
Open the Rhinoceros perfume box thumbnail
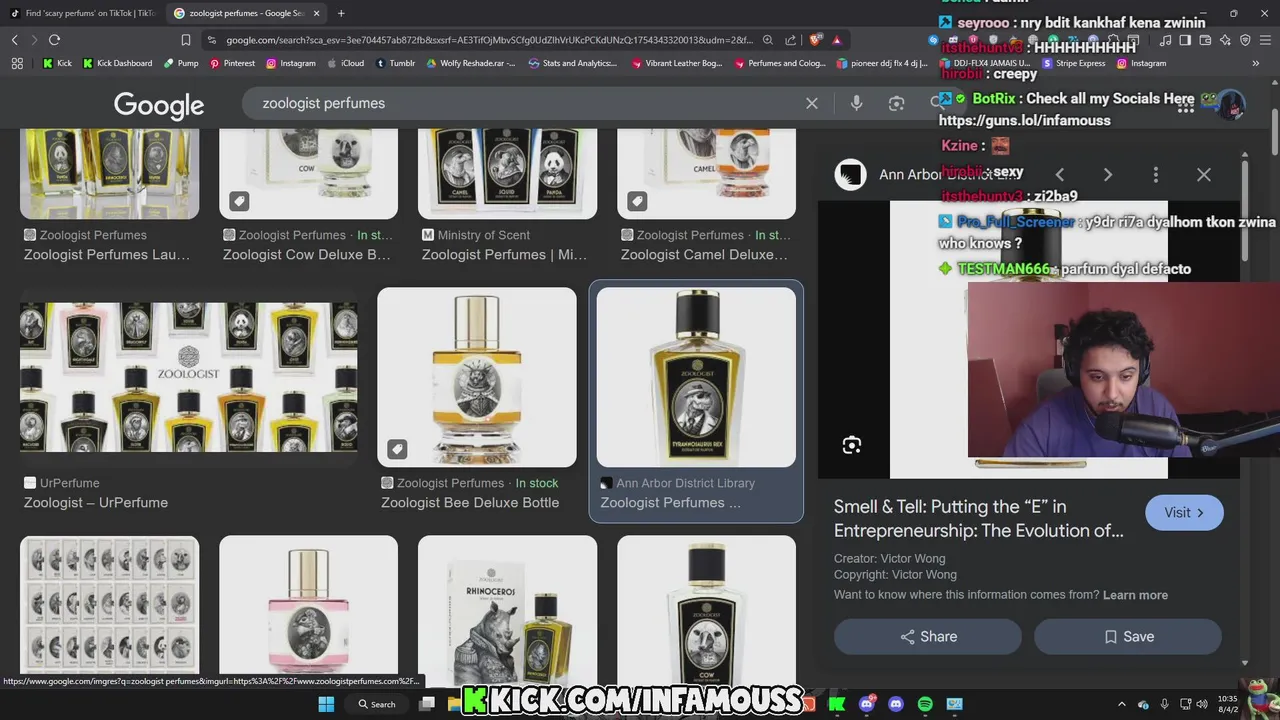(x=507, y=607)
